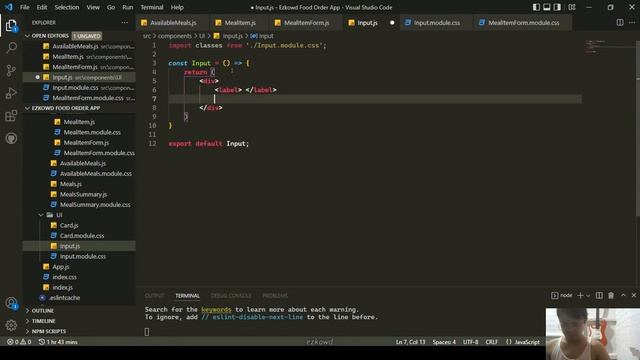Click Explorer more actions ellipsis
Image resolution: width=640 pixels, height=360 pixels.
124,23
